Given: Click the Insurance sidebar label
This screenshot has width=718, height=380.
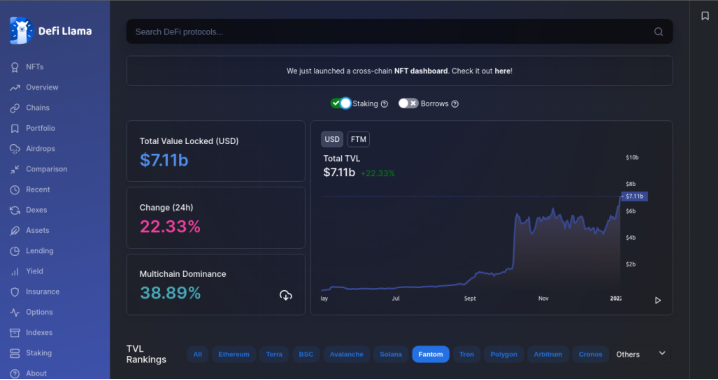Looking at the screenshot, I should pyautogui.click(x=43, y=292).
